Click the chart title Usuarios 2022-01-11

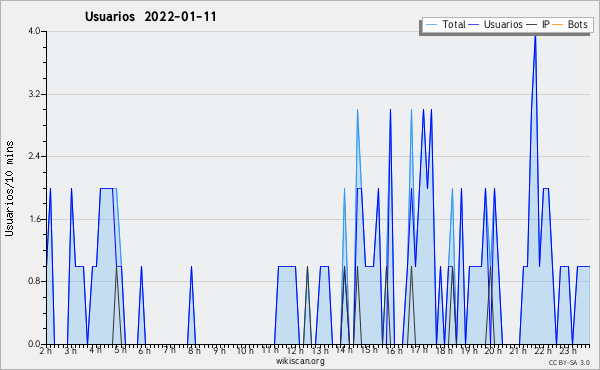point(150,16)
